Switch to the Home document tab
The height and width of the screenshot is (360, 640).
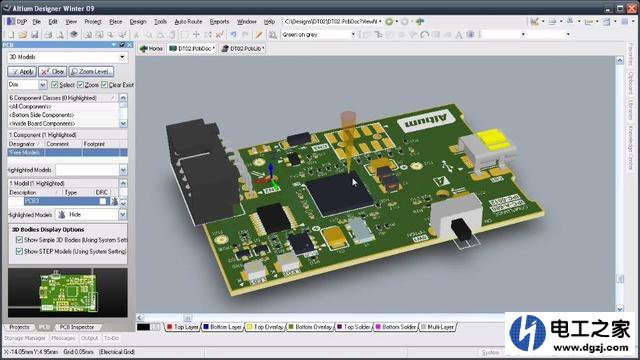click(151, 49)
